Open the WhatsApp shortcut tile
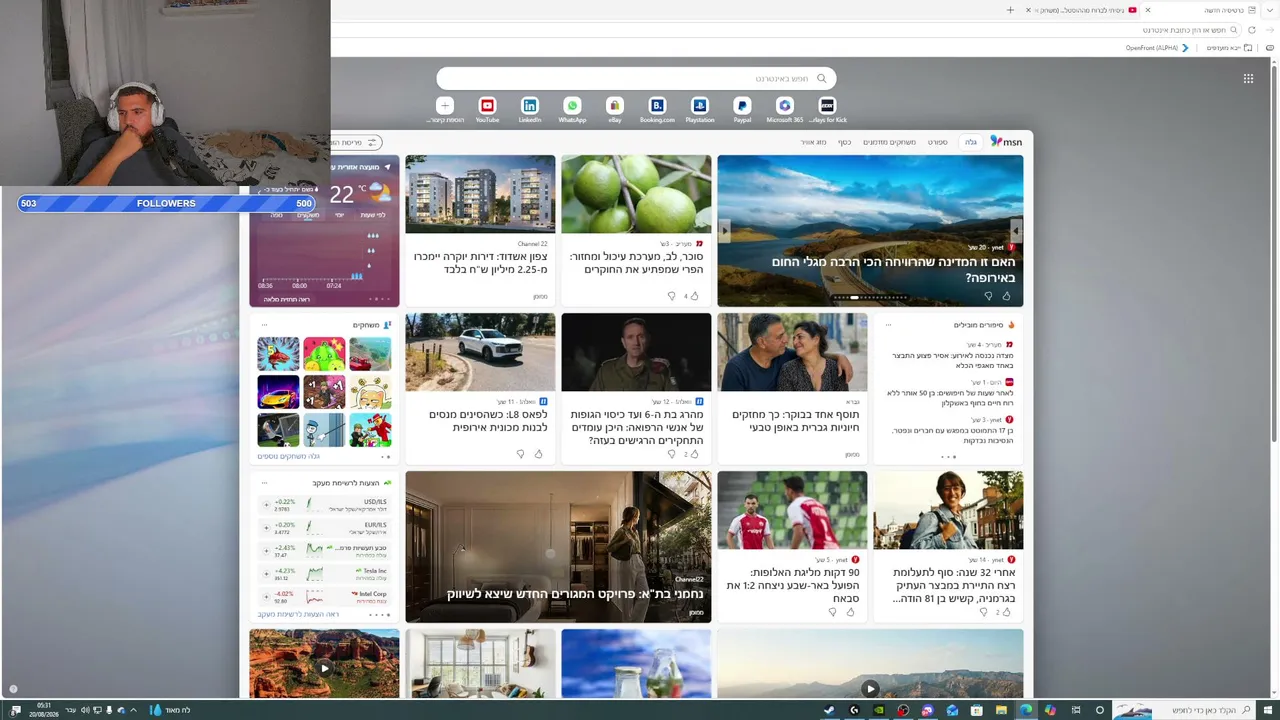This screenshot has width=1280, height=720. coord(572,106)
